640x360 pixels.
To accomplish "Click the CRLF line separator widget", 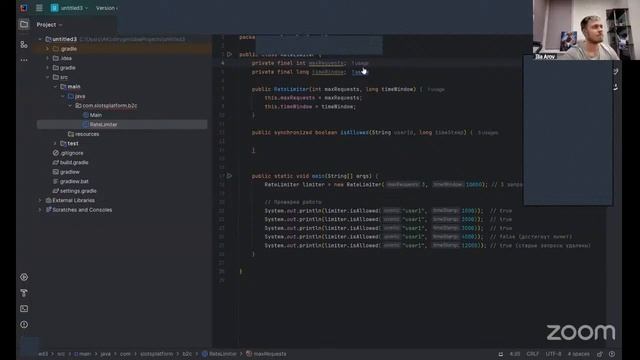I will click(x=533, y=354).
